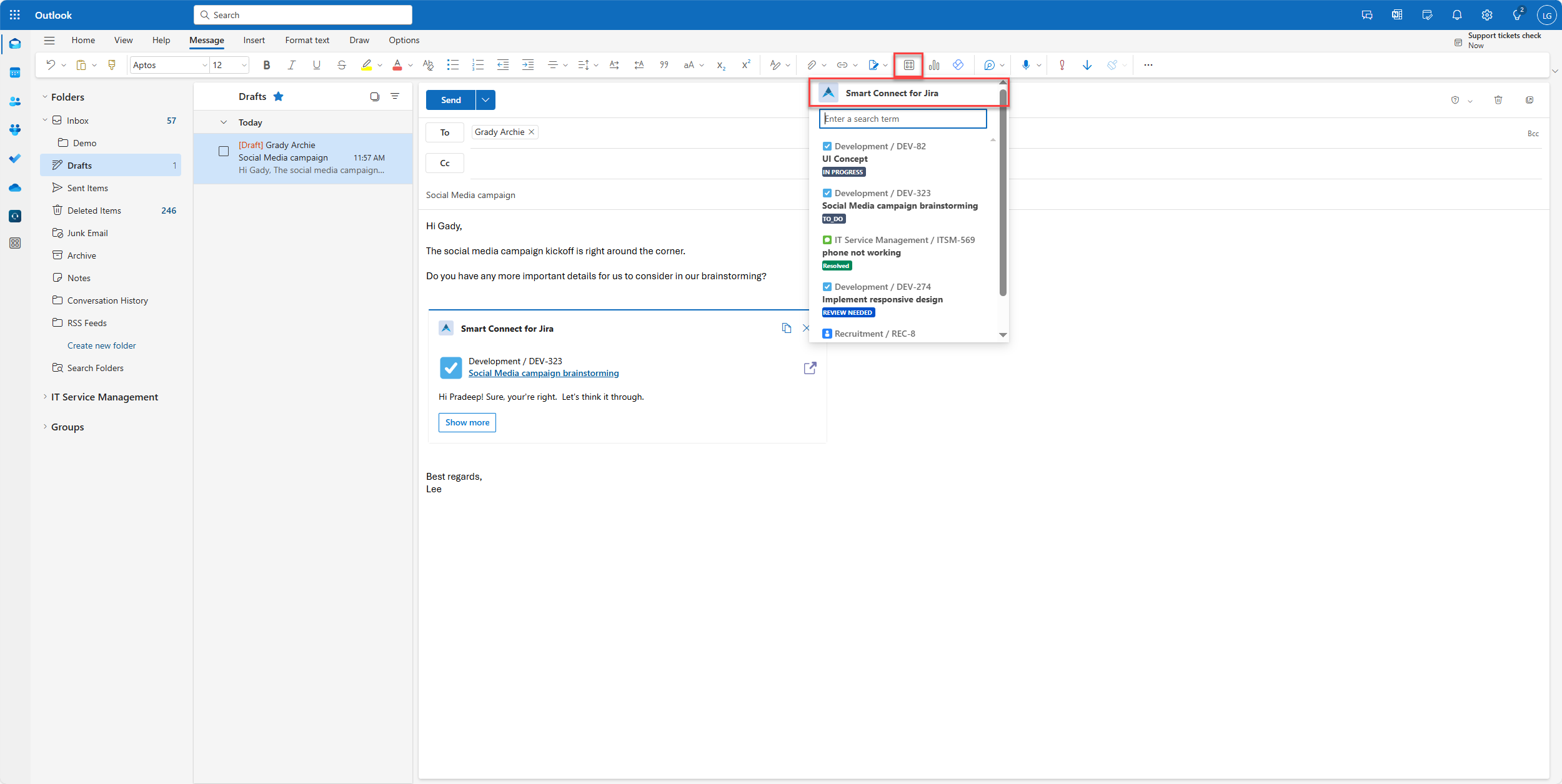
Task: Toggle Italic formatting
Action: pos(292,65)
